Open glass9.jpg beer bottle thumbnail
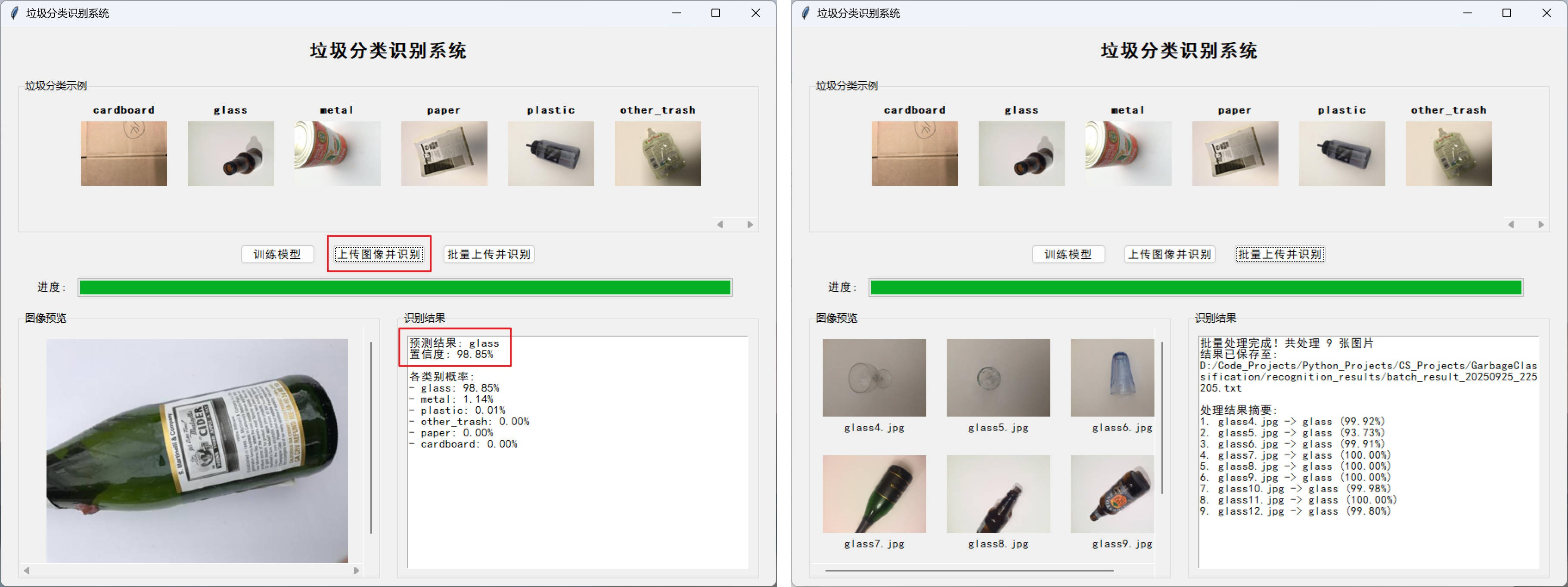Viewport: 1568px width, 587px height. [x=1112, y=494]
